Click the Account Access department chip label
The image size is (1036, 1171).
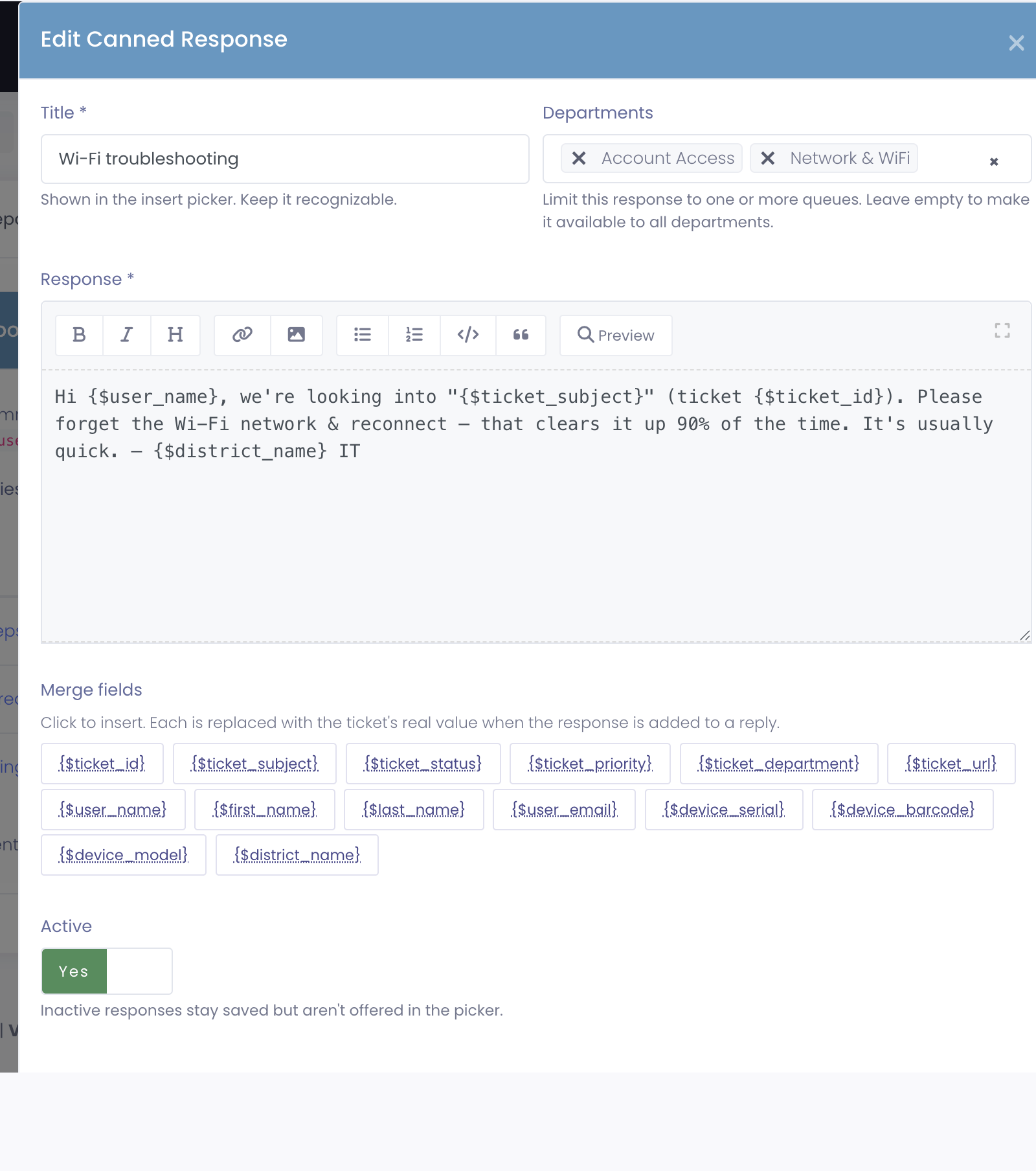pyautogui.click(x=668, y=158)
